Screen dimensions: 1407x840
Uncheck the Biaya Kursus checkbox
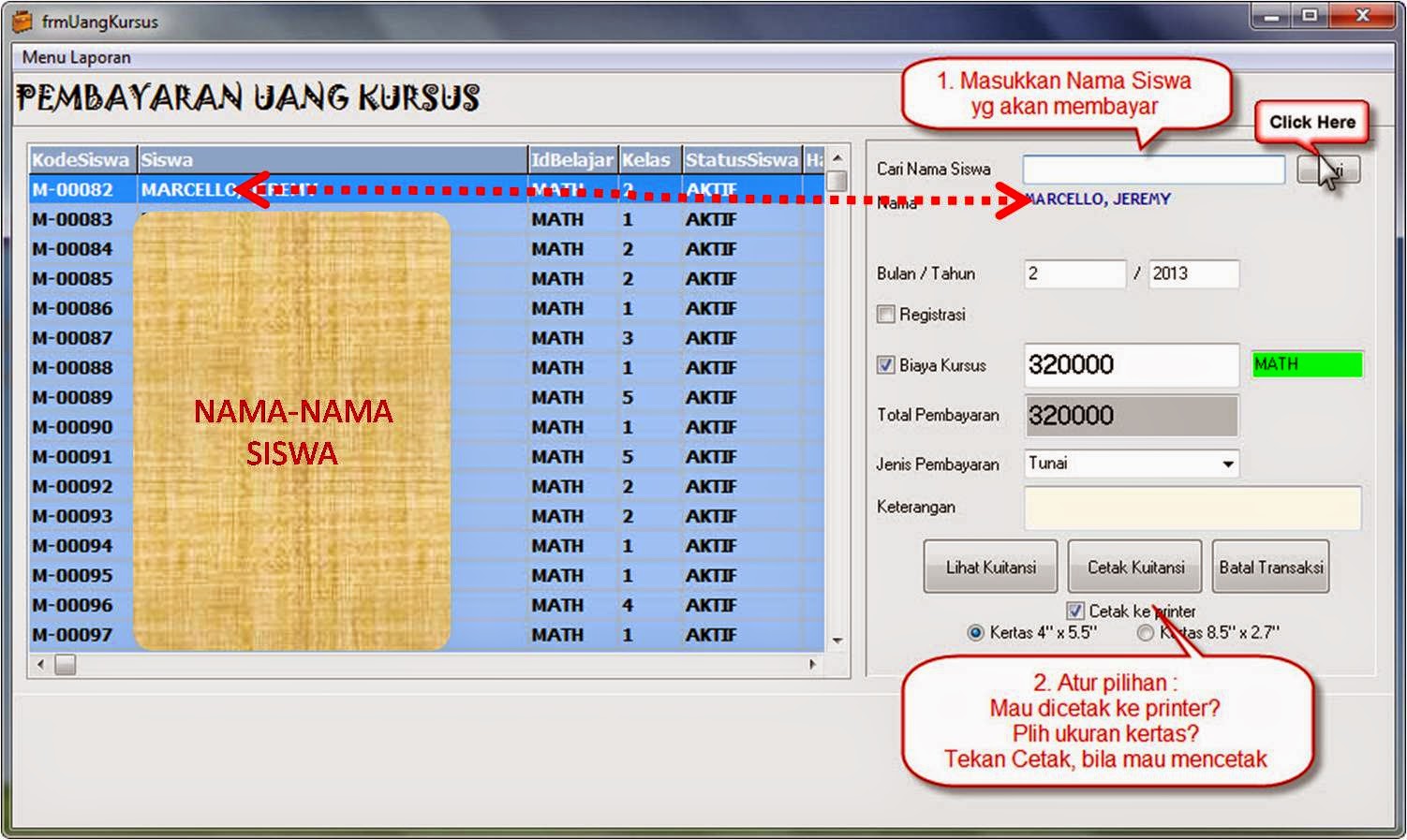click(886, 365)
